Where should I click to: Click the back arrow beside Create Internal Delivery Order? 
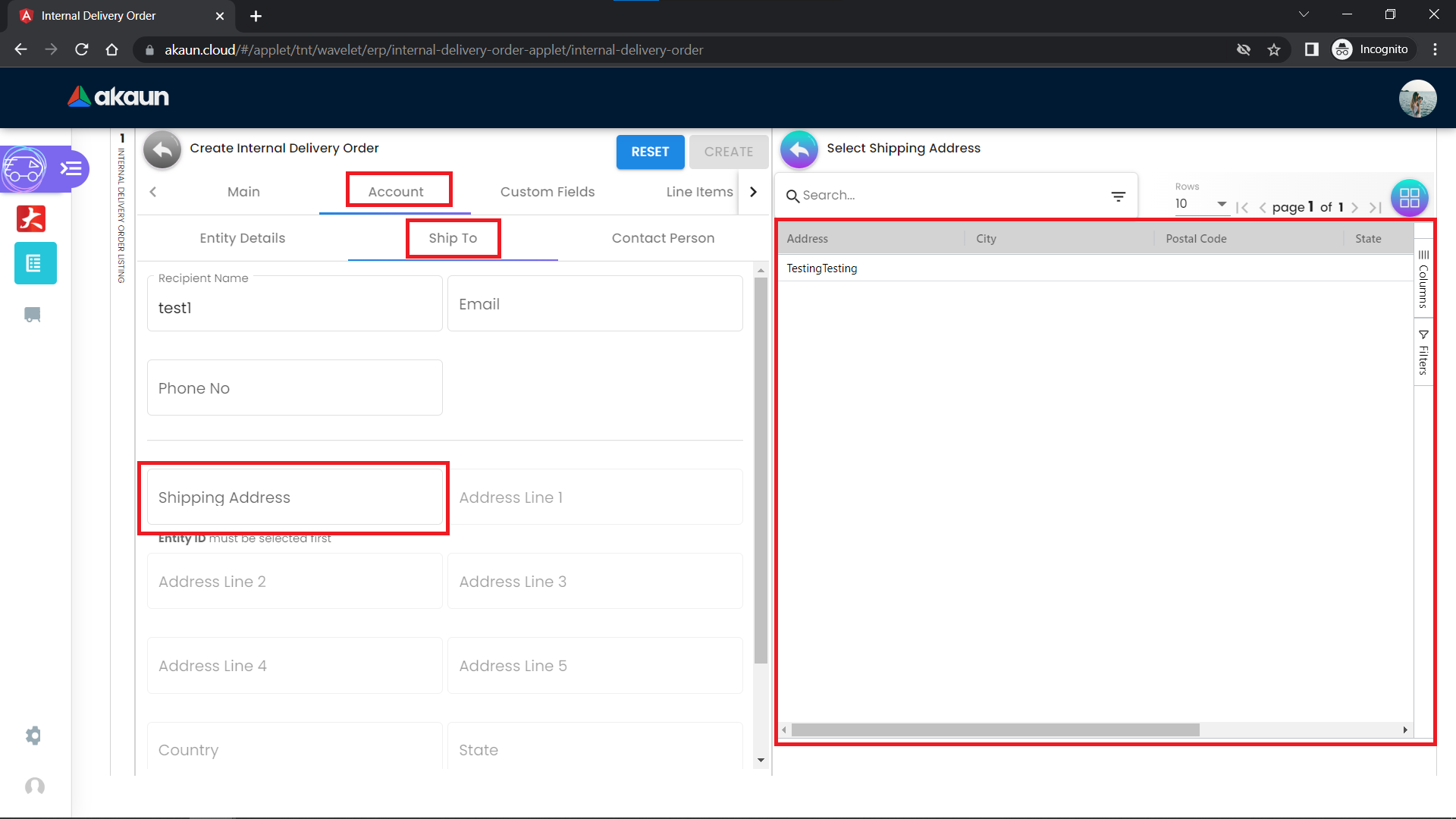click(x=162, y=149)
